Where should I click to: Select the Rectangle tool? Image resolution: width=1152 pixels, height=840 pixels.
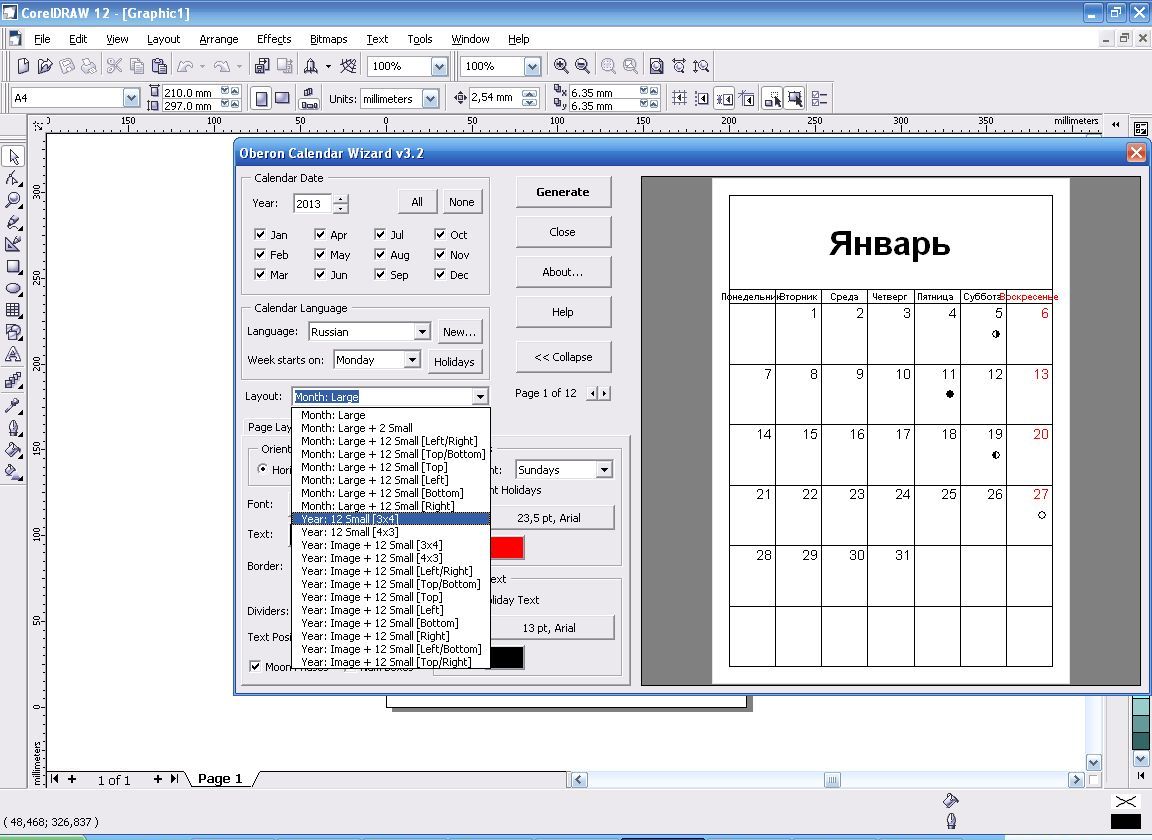[14, 264]
